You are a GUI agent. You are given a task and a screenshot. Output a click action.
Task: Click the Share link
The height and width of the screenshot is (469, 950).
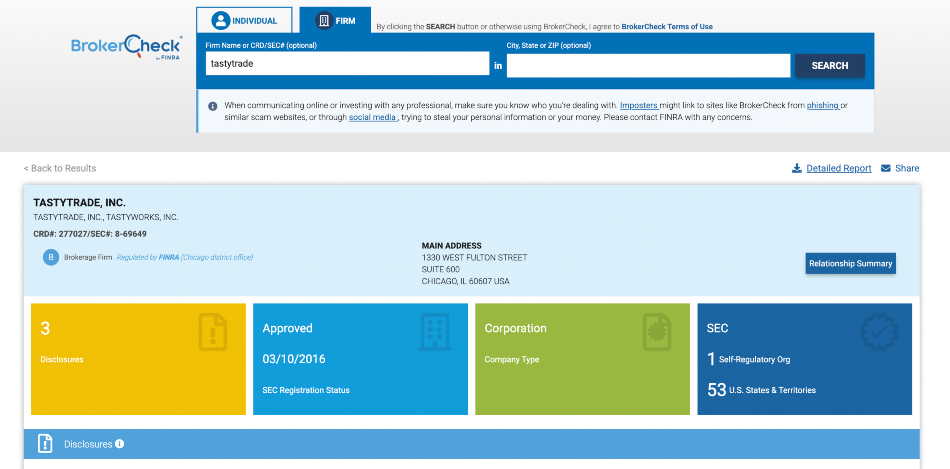pyautogui.click(x=907, y=168)
